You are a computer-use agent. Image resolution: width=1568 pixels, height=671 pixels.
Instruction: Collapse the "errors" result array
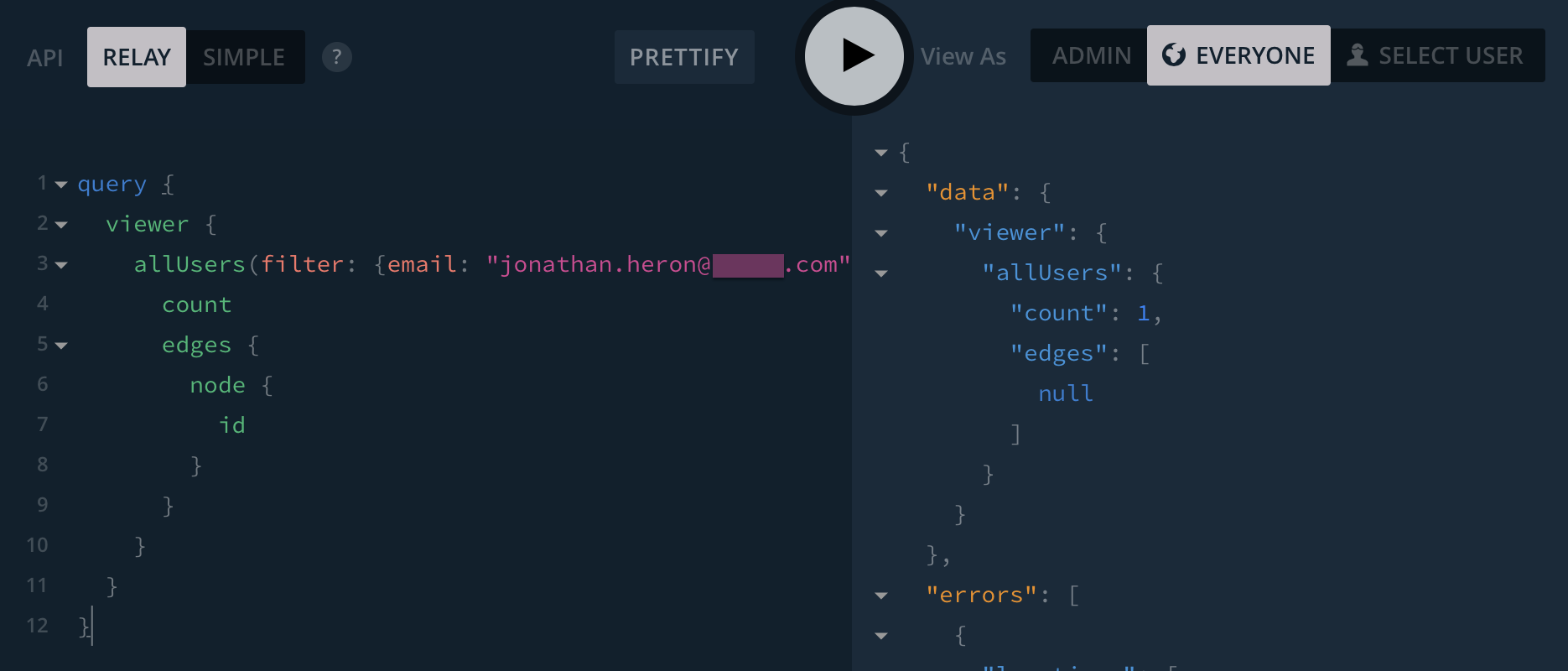(x=881, y=596)
